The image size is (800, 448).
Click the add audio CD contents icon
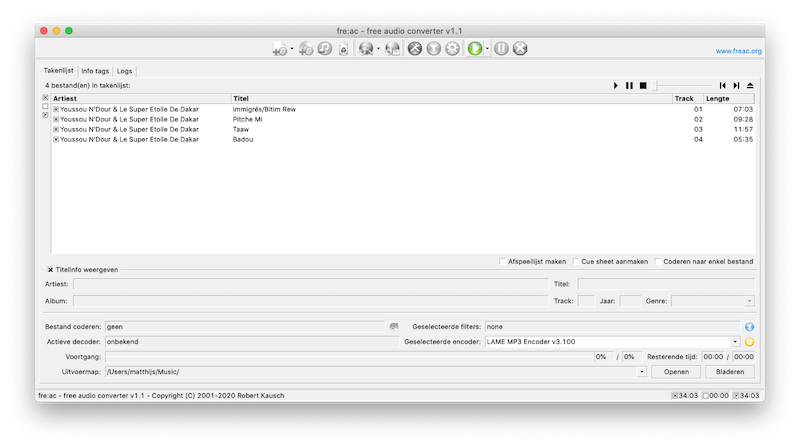pos(306,48)
